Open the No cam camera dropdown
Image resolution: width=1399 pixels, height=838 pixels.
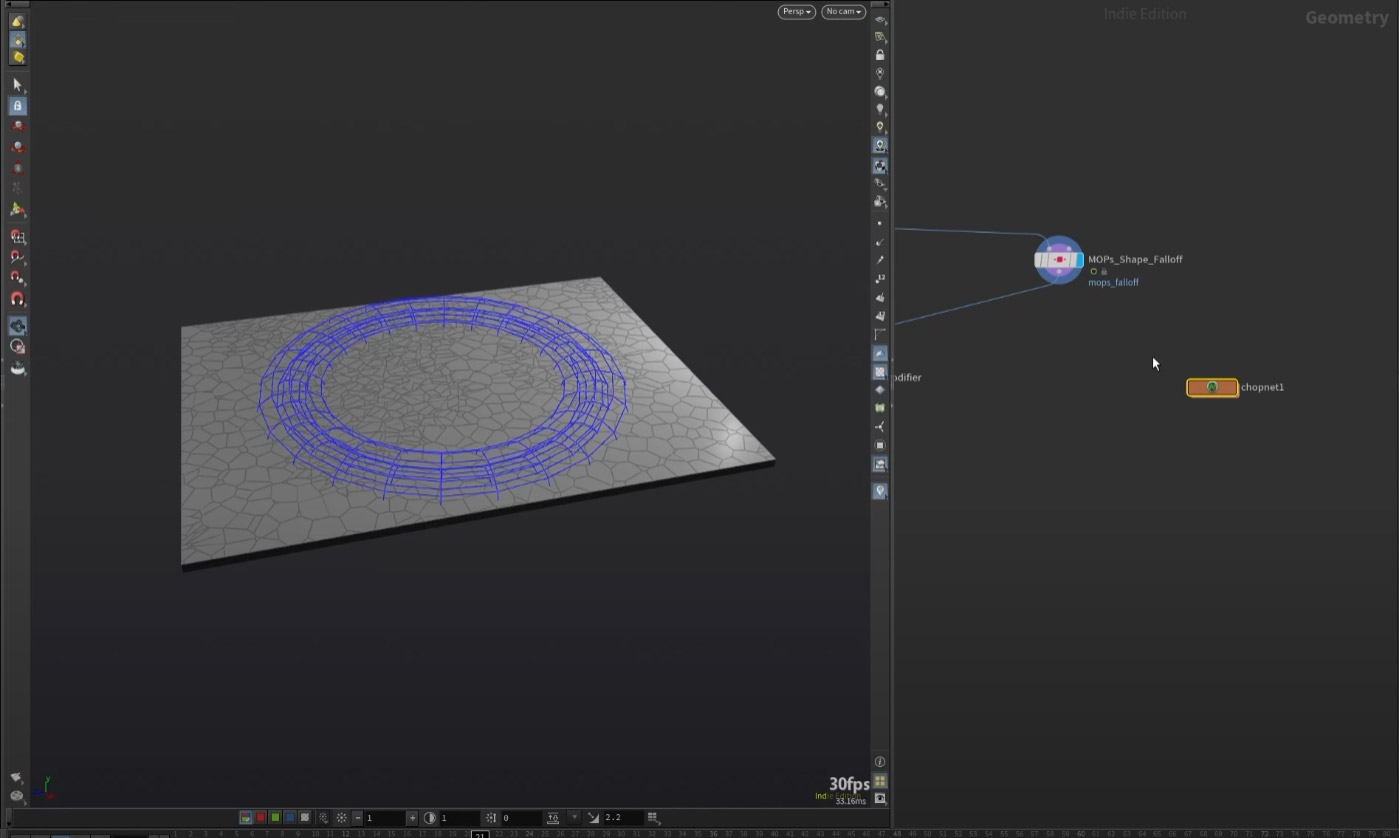842,11
